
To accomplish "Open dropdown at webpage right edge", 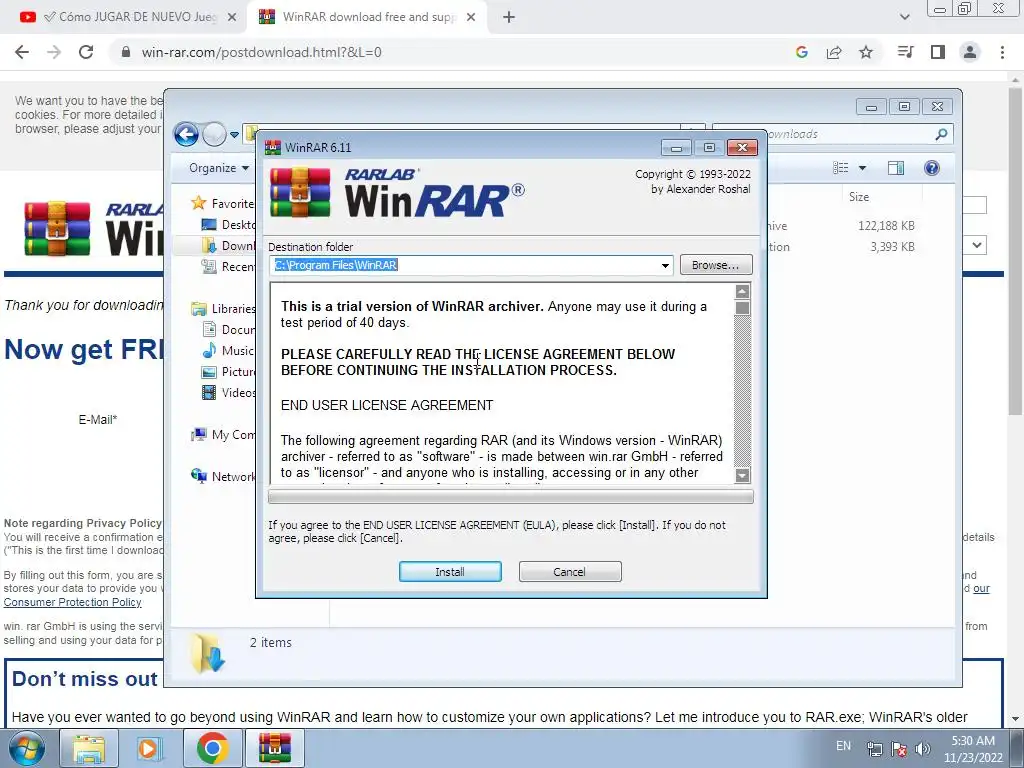I will point(976,246).
